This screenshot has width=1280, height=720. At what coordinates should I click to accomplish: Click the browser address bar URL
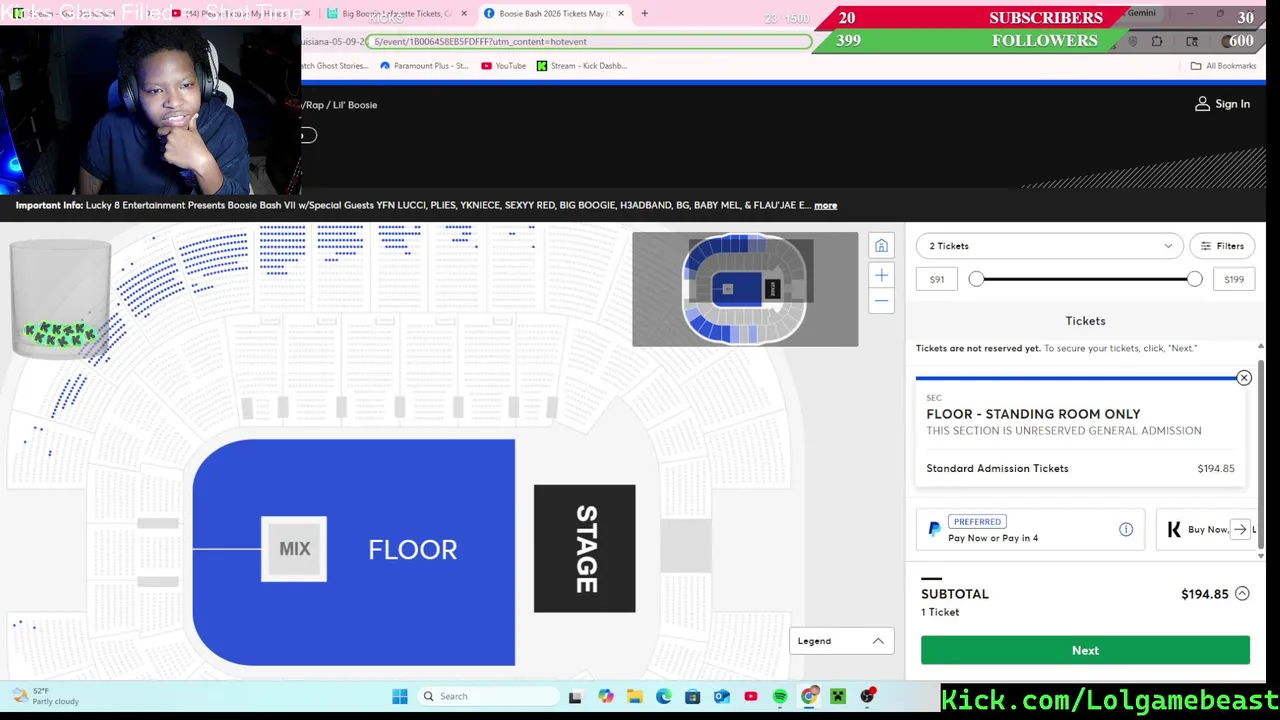click(590, 42)
